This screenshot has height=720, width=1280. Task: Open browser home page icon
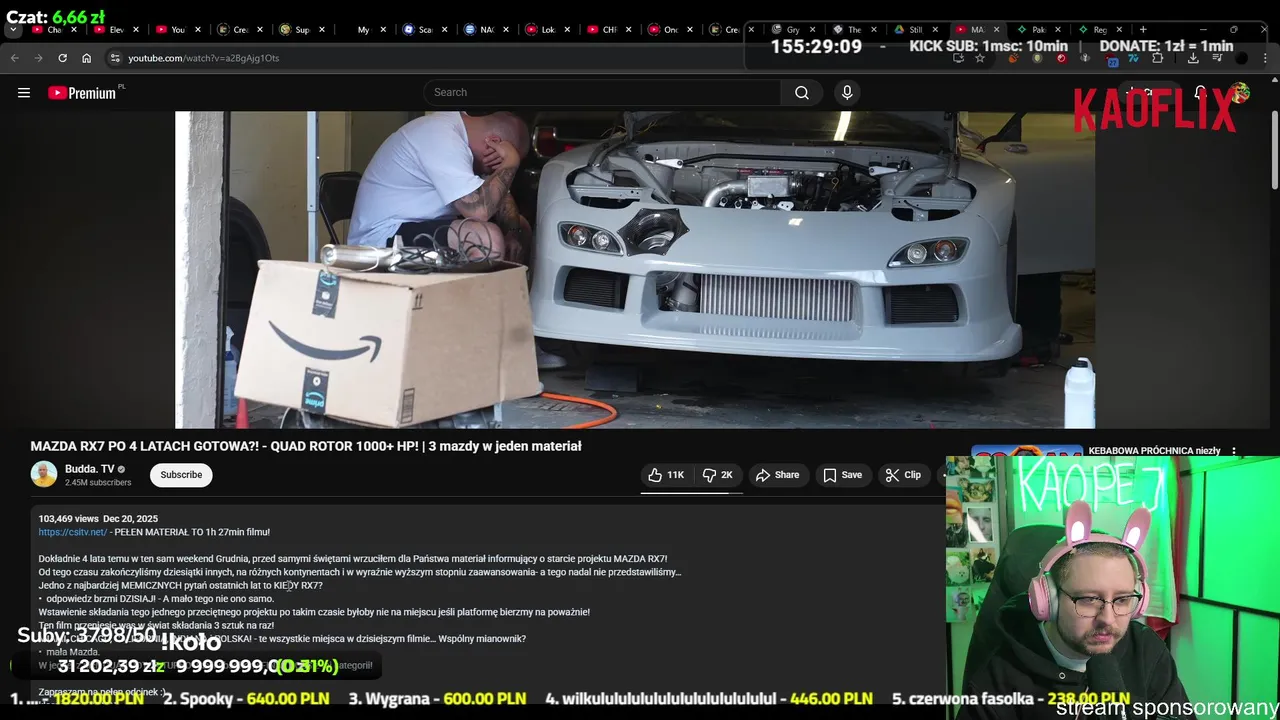point(86,58)
